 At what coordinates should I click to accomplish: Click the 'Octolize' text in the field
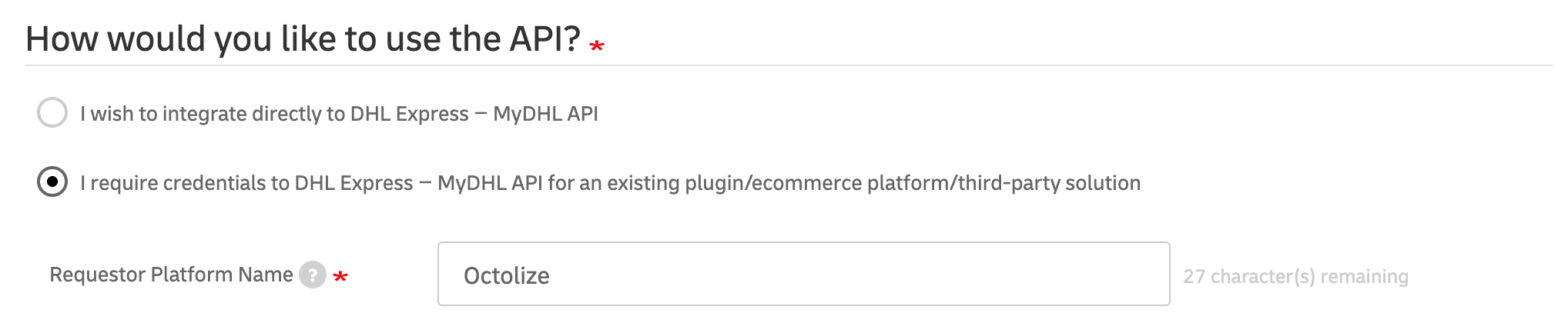pos(506,275)
